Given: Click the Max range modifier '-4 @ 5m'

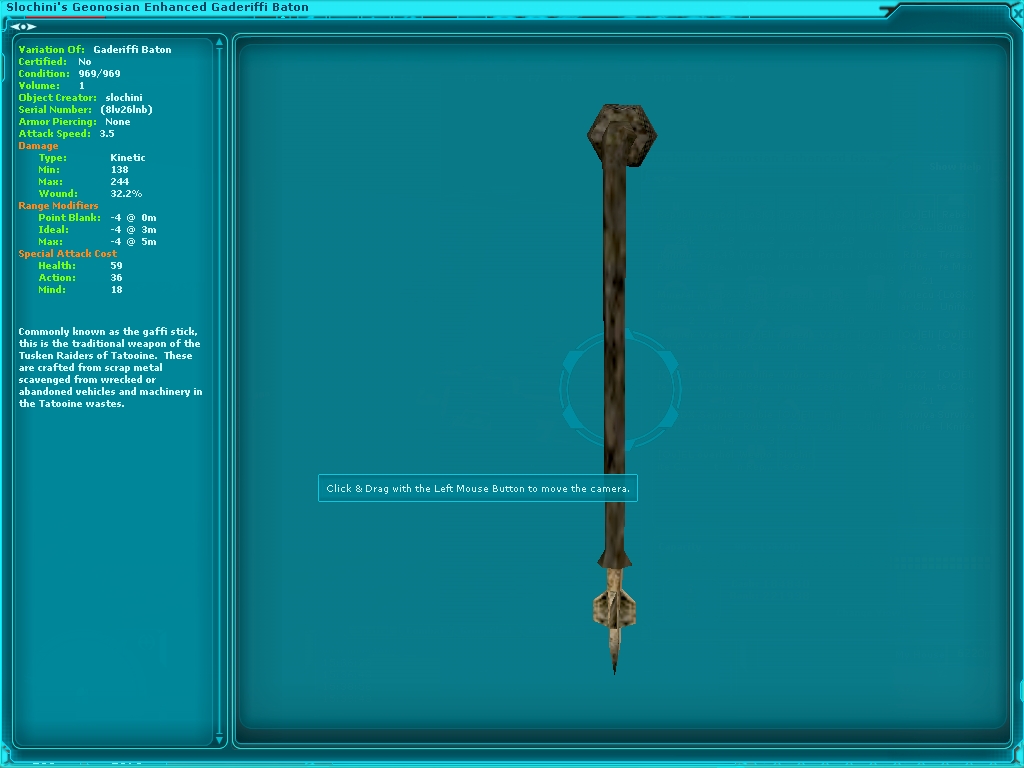Looking at the screenshot, I should coord(133,242).
